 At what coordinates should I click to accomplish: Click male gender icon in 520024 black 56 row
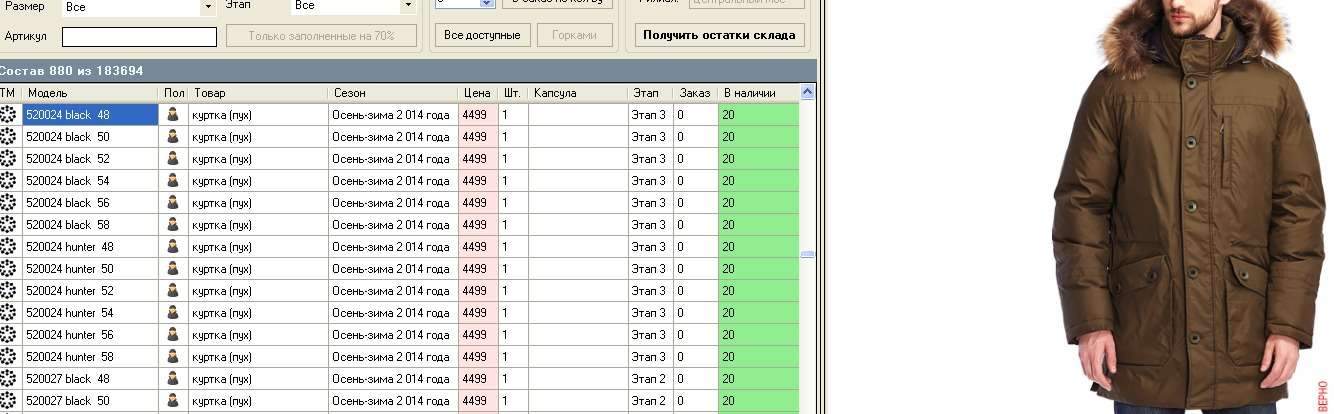click(x=173, y=203)
